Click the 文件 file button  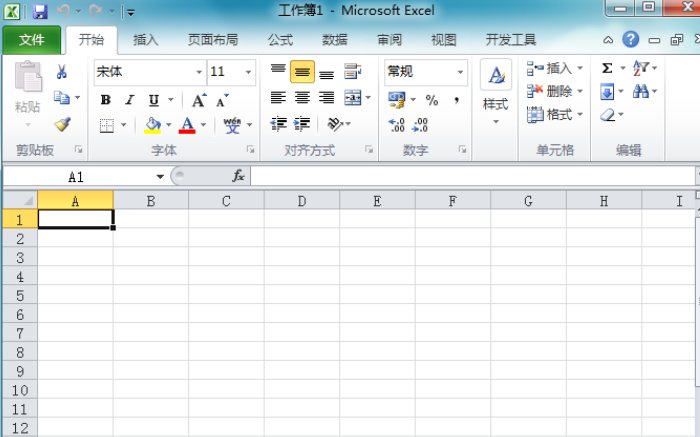point(32,40)
